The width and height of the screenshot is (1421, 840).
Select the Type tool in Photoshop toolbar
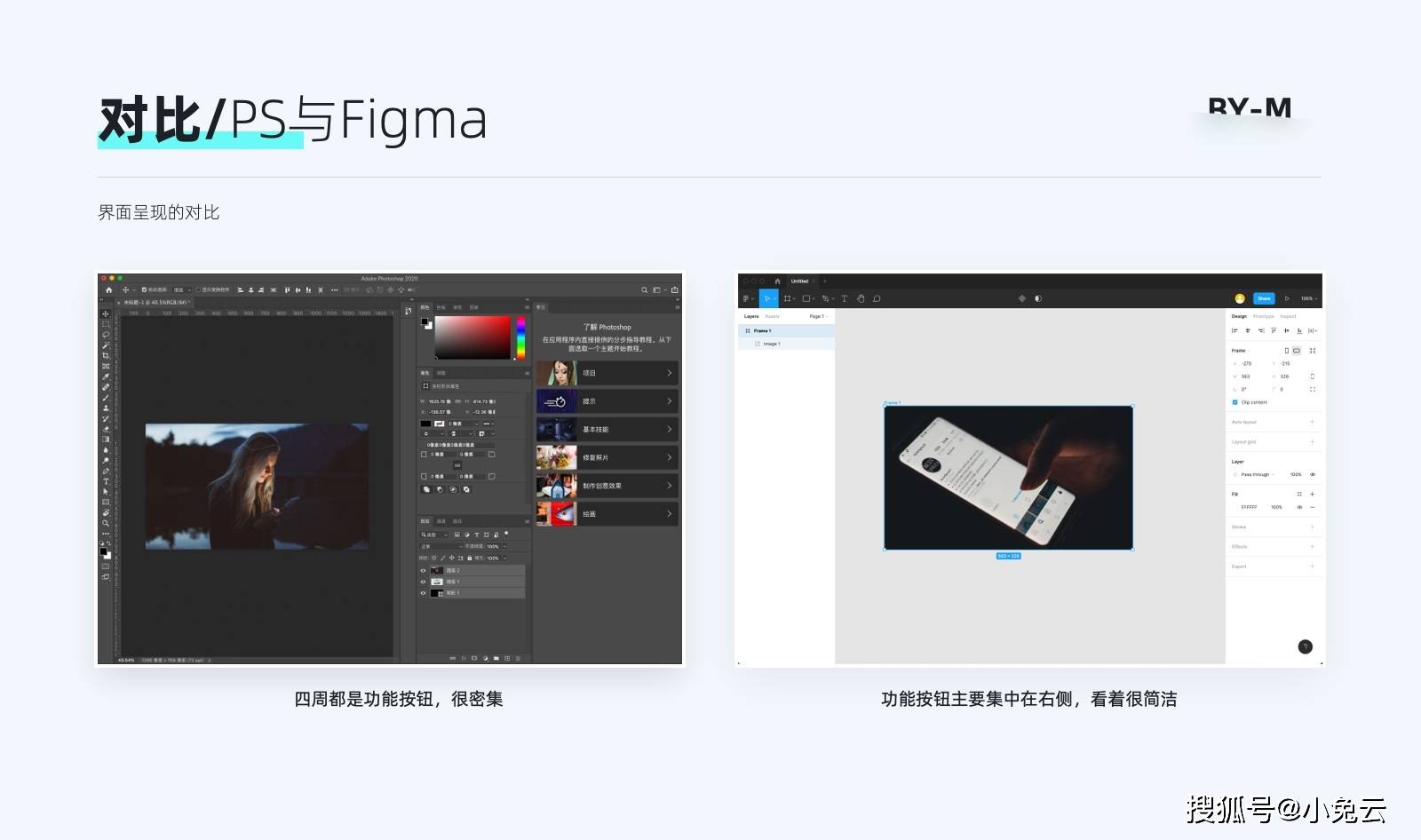106,481
